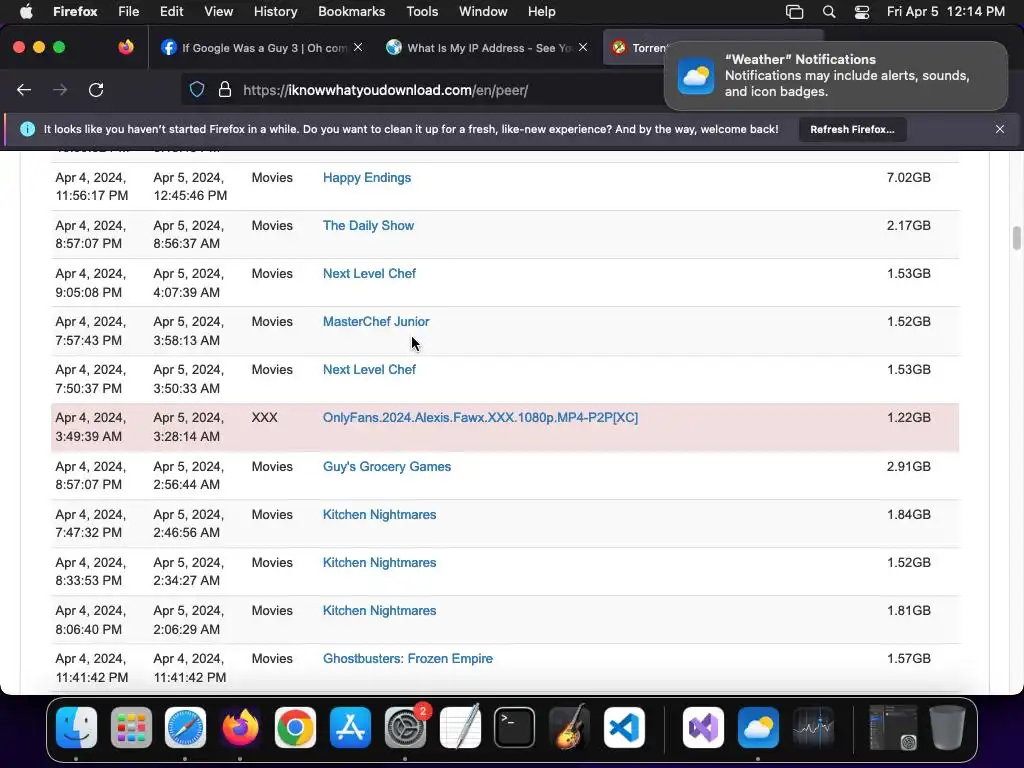Open the Help menu
Viewport: 1024px width, 768px height.
pos(541,11)
